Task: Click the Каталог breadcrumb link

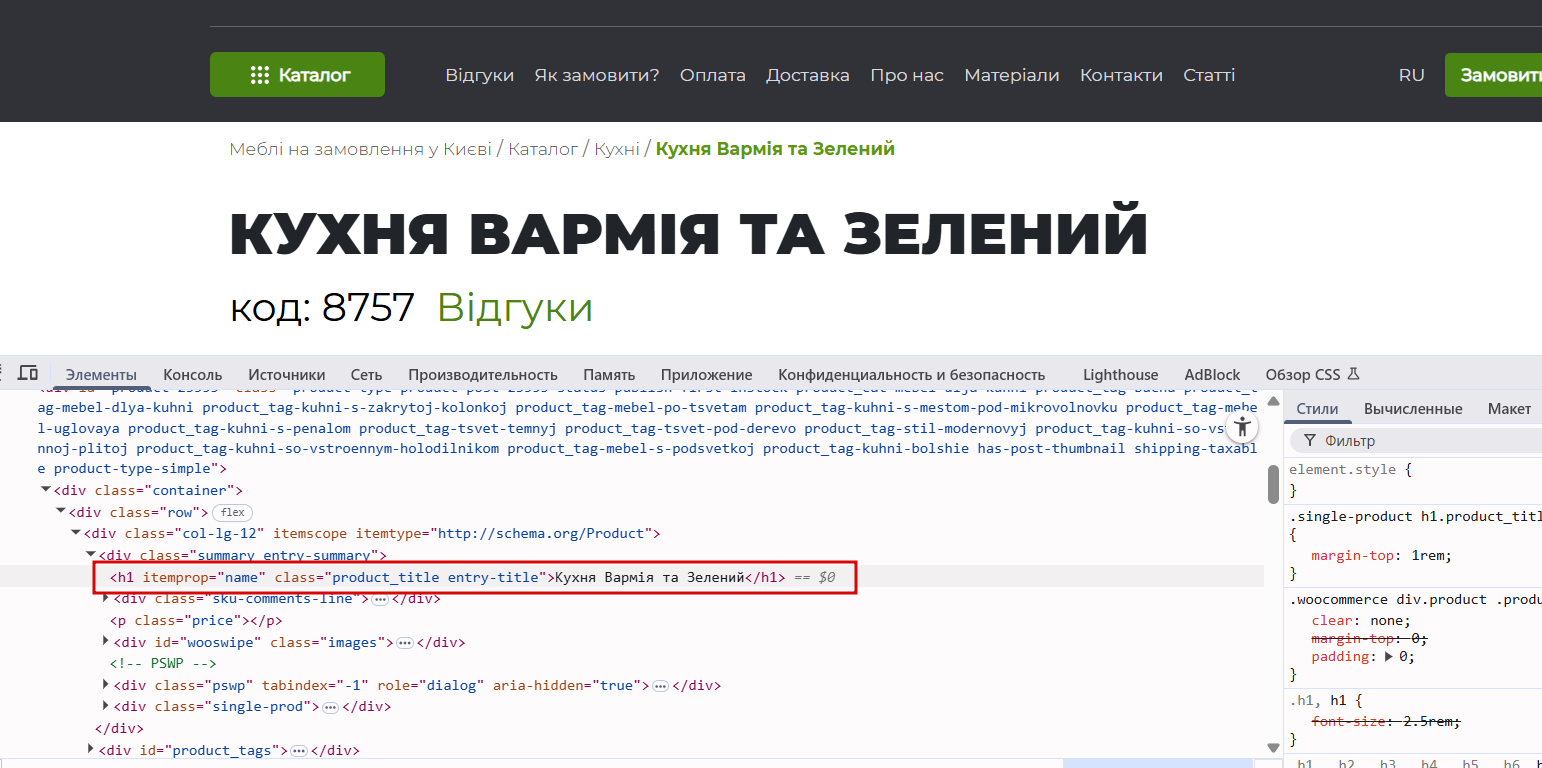Action: 543,149
